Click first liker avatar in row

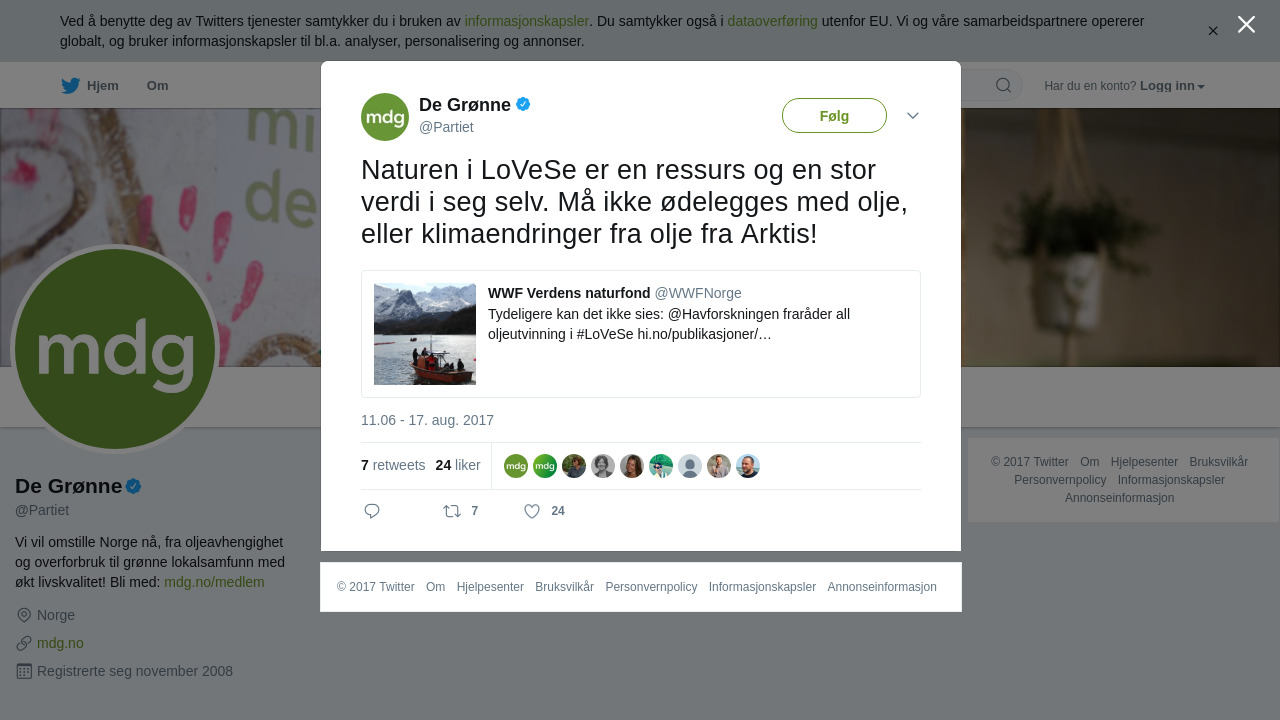tap(516, 466)
